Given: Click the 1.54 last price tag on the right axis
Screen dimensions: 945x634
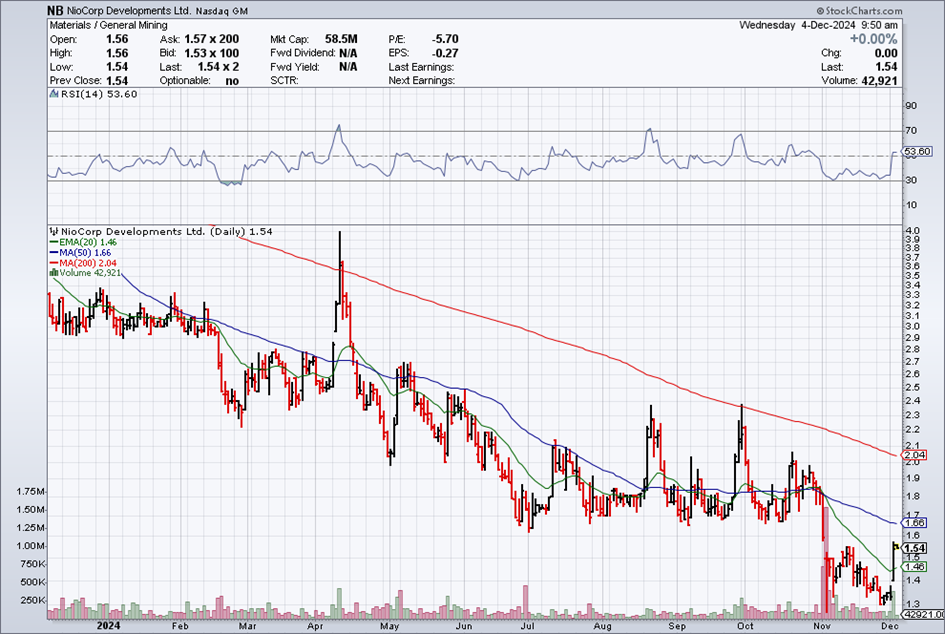Looking at the screenshot, I should pos(915,548).
